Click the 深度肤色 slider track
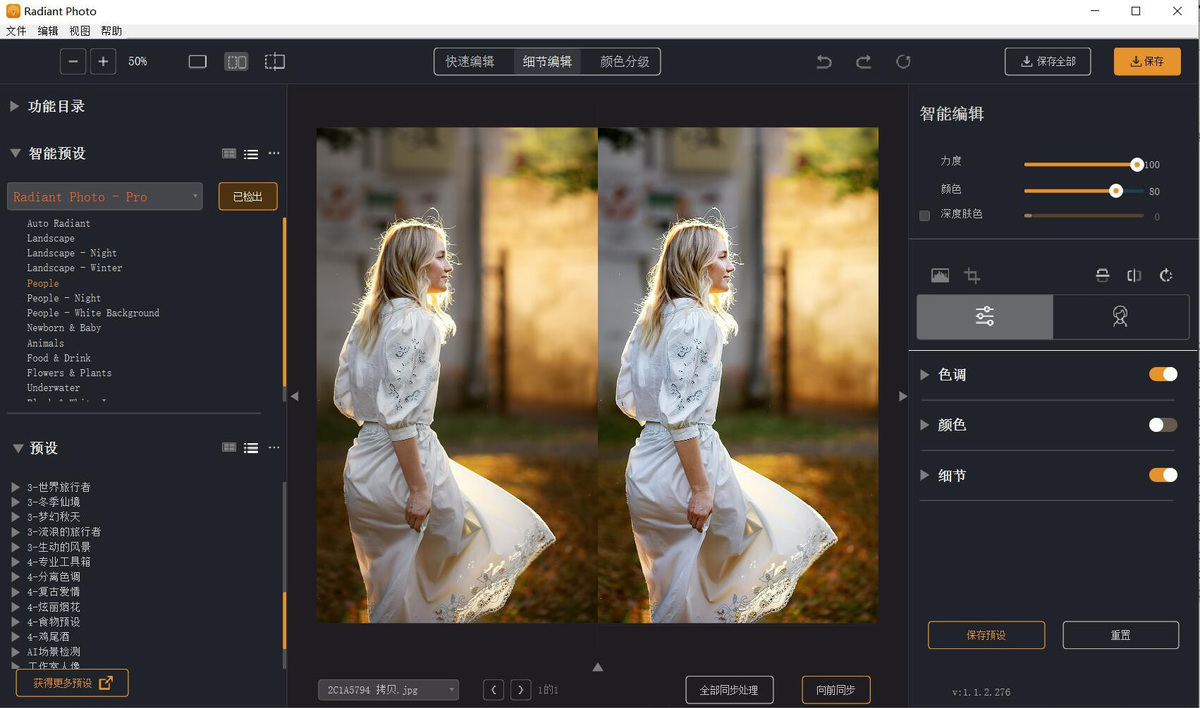1200x708 pixels. click(1084, 215)
